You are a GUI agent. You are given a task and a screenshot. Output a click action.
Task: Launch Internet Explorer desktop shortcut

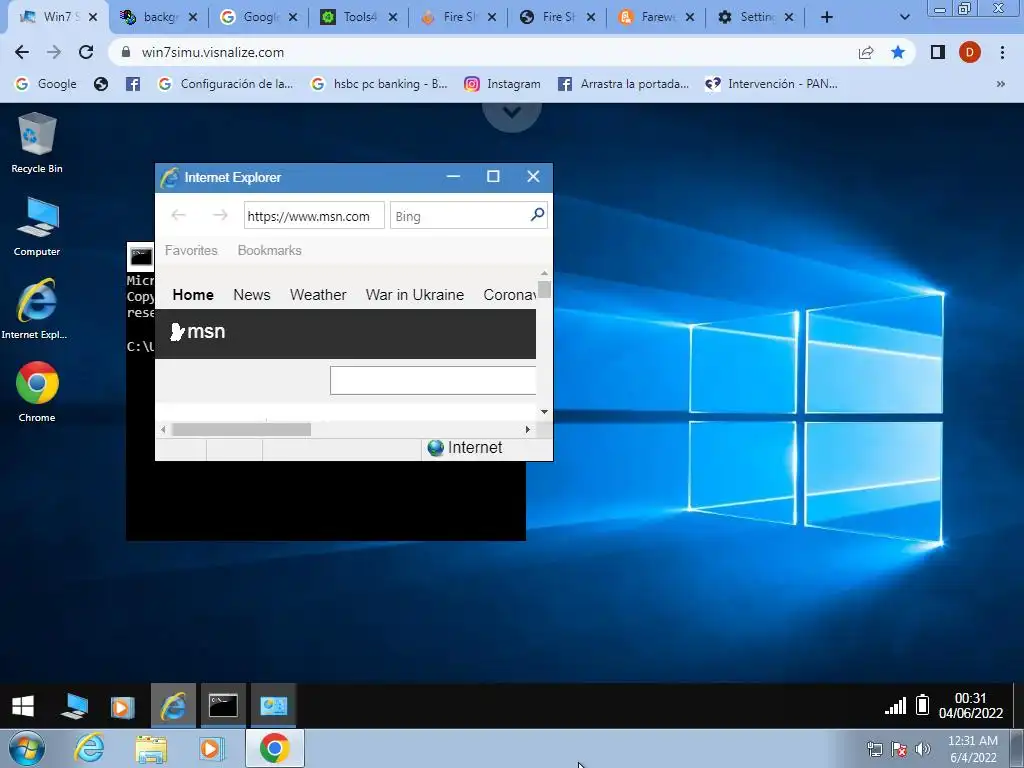(x=37, y=309)
